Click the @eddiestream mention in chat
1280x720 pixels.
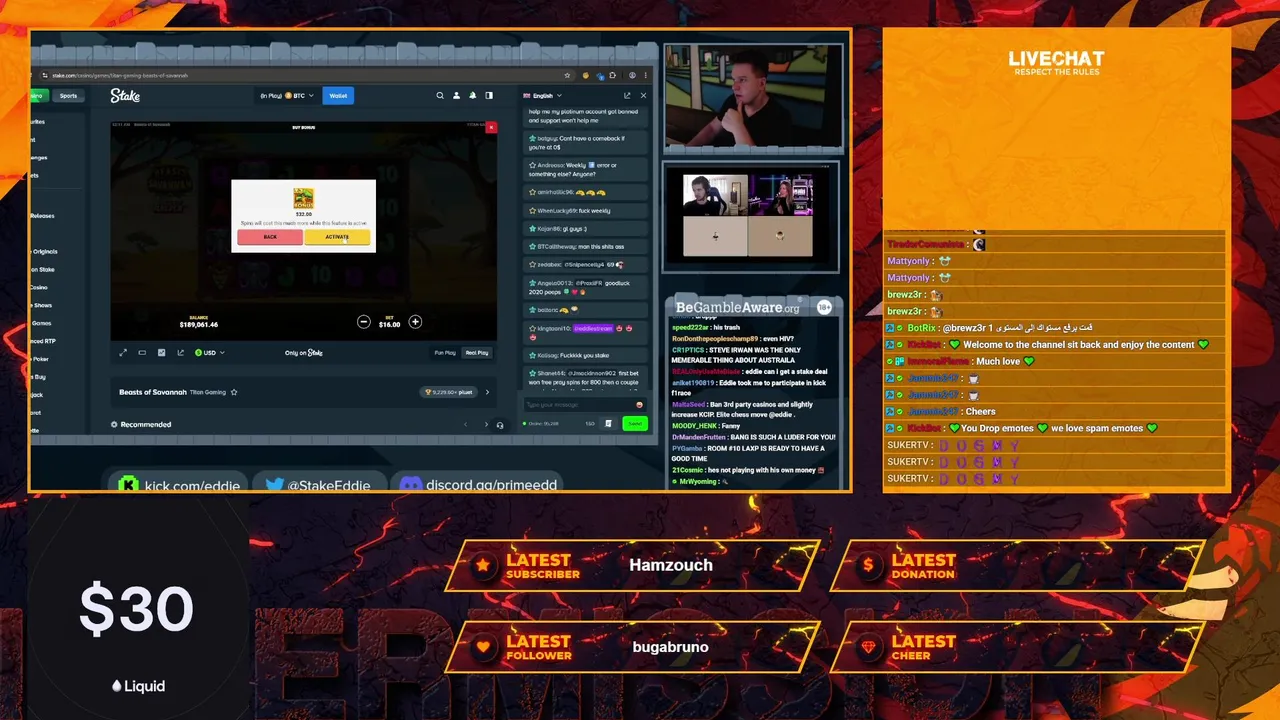click(592, 328)
